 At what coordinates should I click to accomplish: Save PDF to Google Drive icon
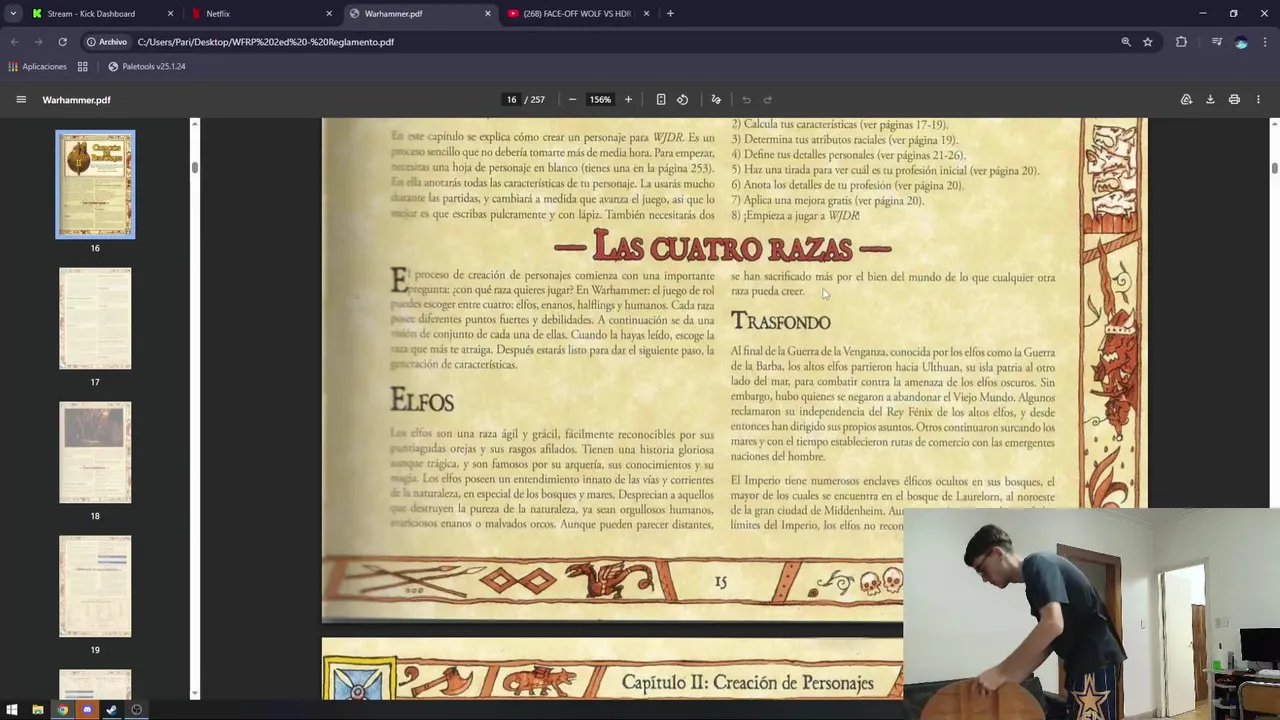[1186, 100]
